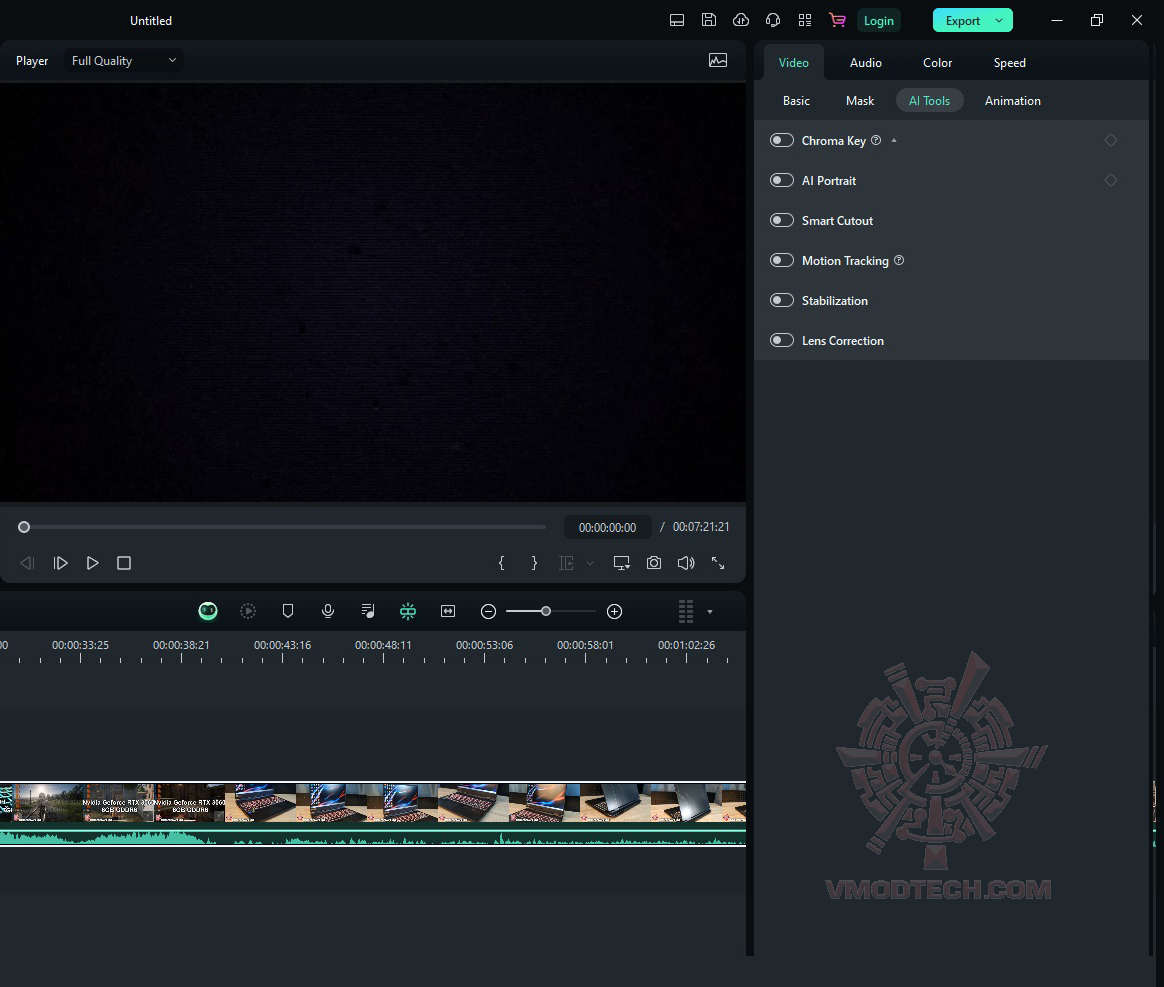Click the AI Portrait keyframe diamond
The width and height of the screenshot is (1164, 987).
pyautogui.click(x=1111, y=180)
